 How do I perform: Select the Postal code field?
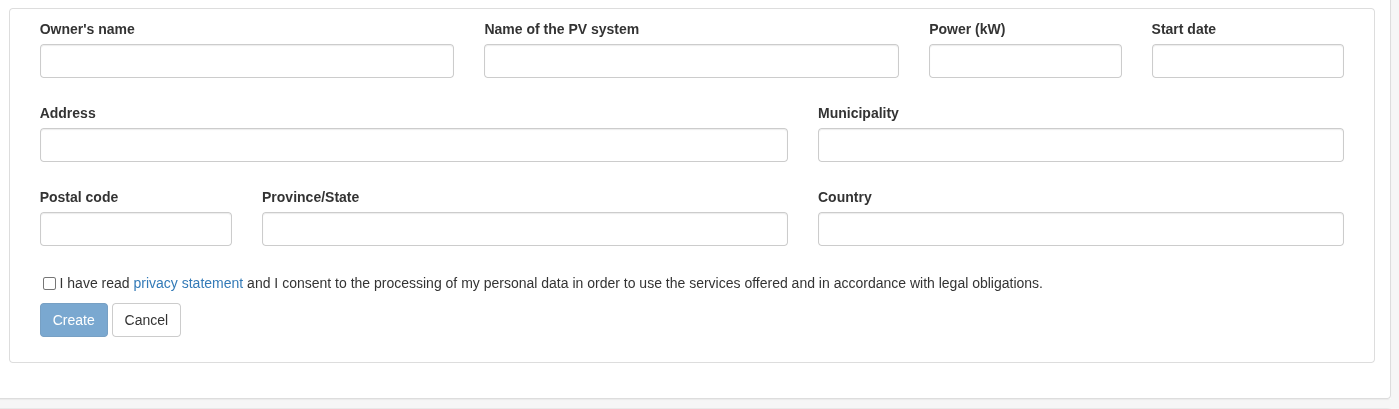pos(135,229)
